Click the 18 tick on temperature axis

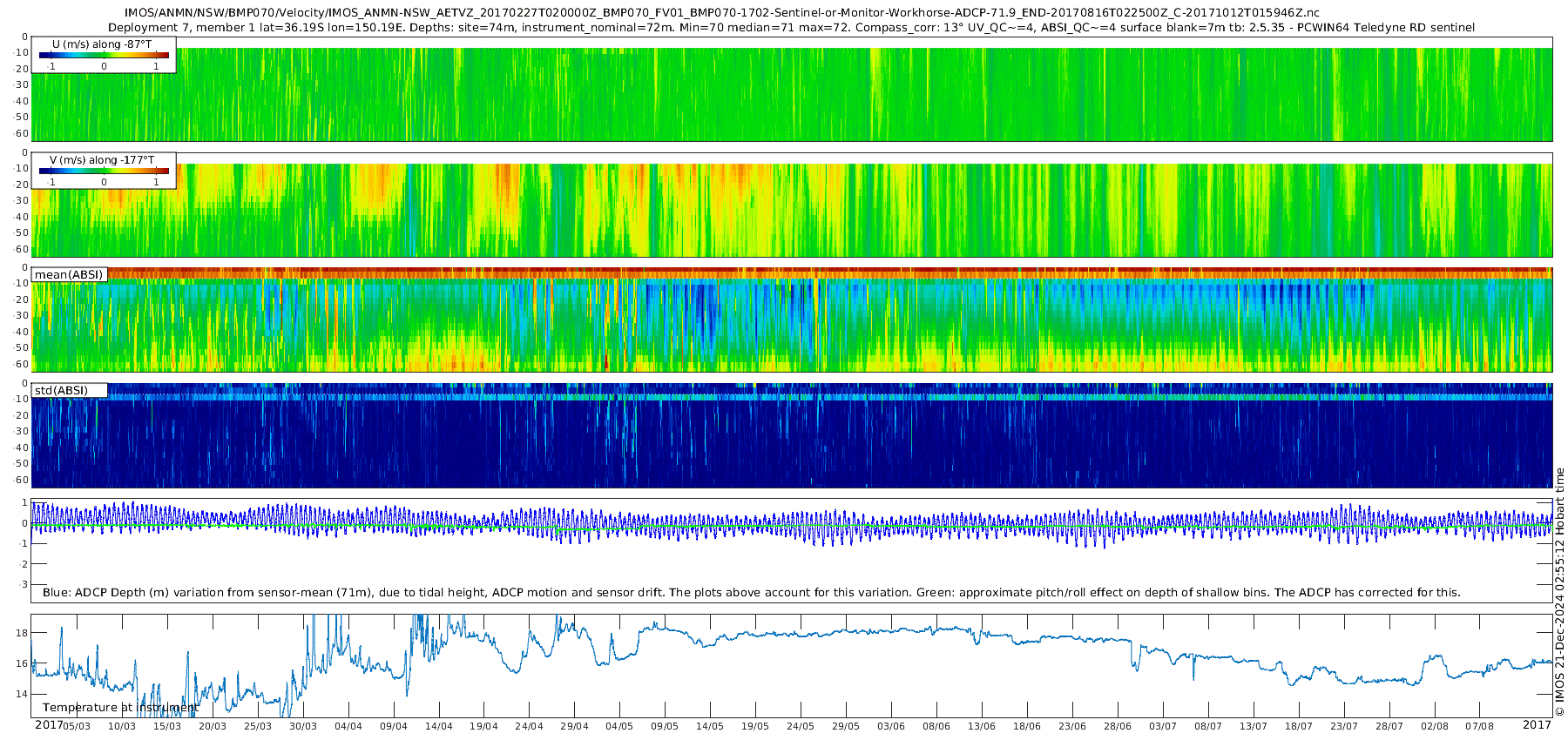23,633
